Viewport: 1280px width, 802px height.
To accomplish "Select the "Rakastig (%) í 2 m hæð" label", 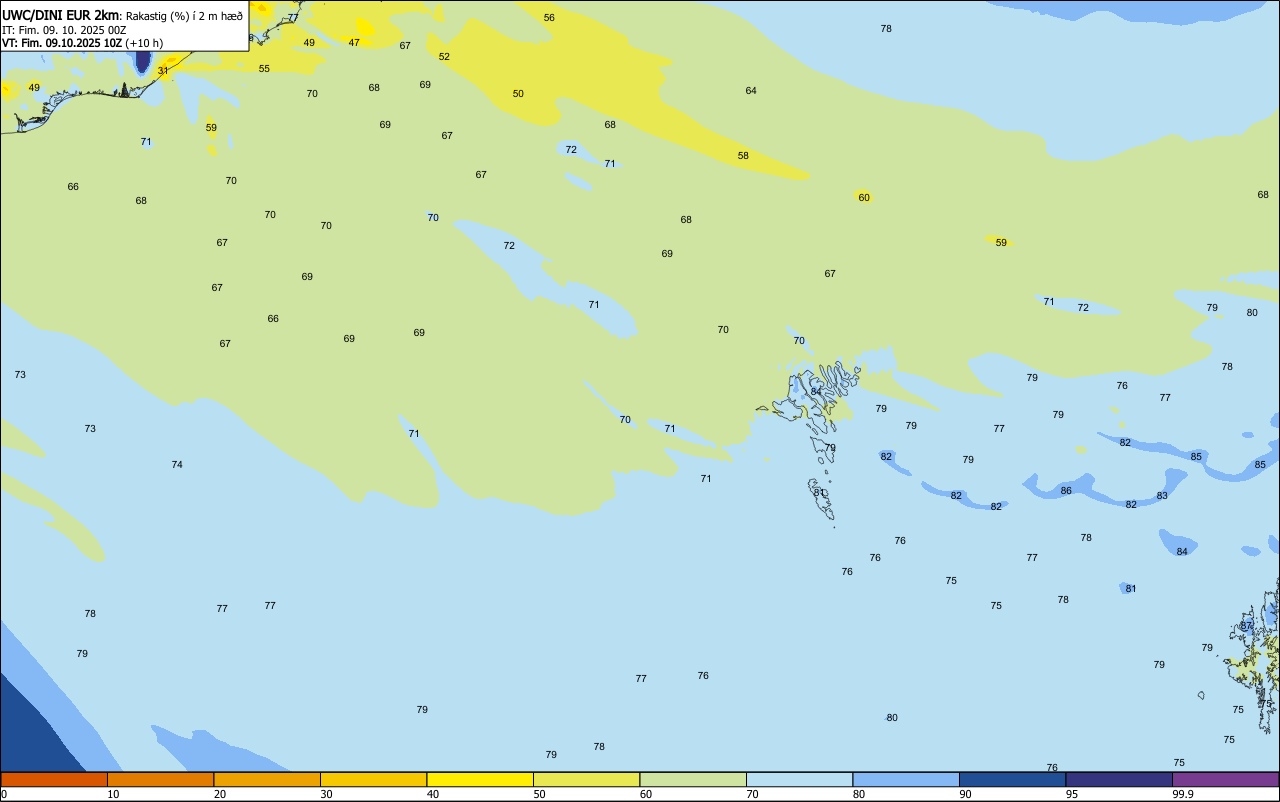I will [184, 16].
